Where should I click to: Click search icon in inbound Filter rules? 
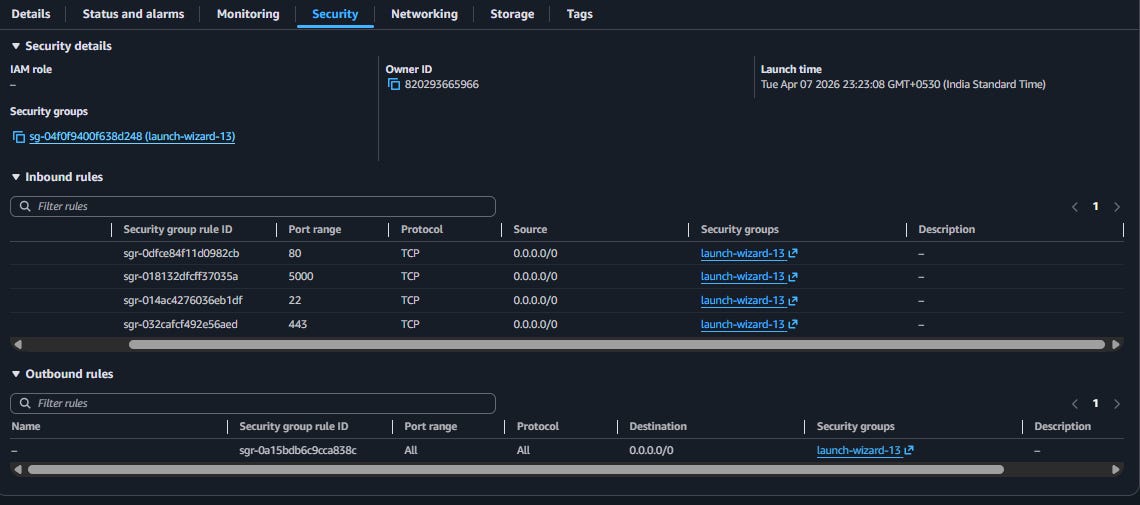click(25, 206)
